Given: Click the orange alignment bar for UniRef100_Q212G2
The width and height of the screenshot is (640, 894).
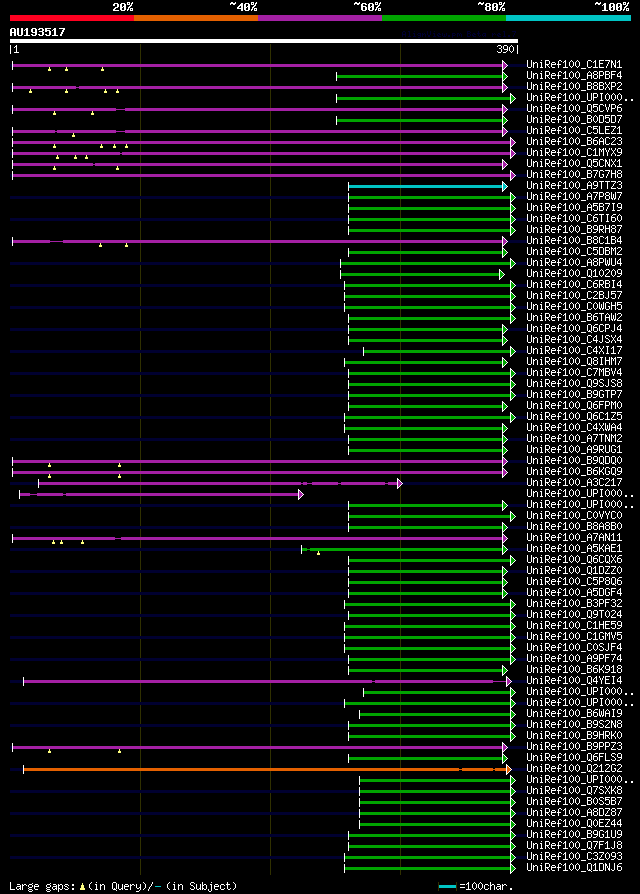Looking at the screenshot, I should 267,770.
